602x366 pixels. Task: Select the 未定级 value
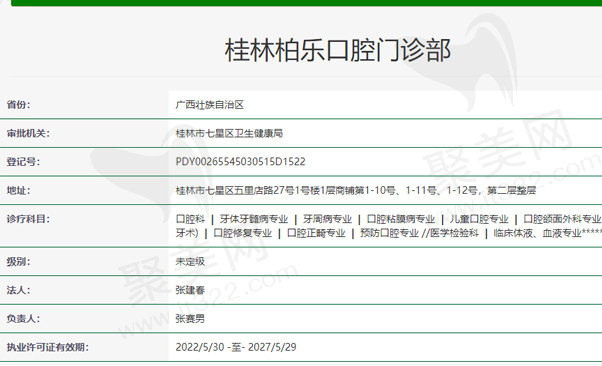[x=190, y=262]
